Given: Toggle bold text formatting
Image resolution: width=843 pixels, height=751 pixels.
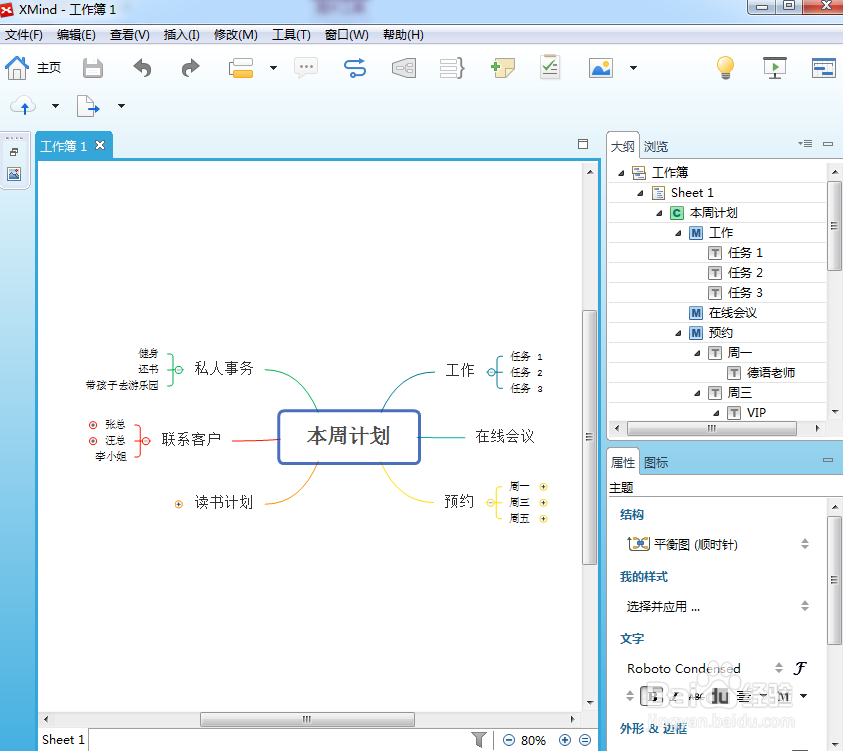Looking at the screenshot, I should (651, 696).
